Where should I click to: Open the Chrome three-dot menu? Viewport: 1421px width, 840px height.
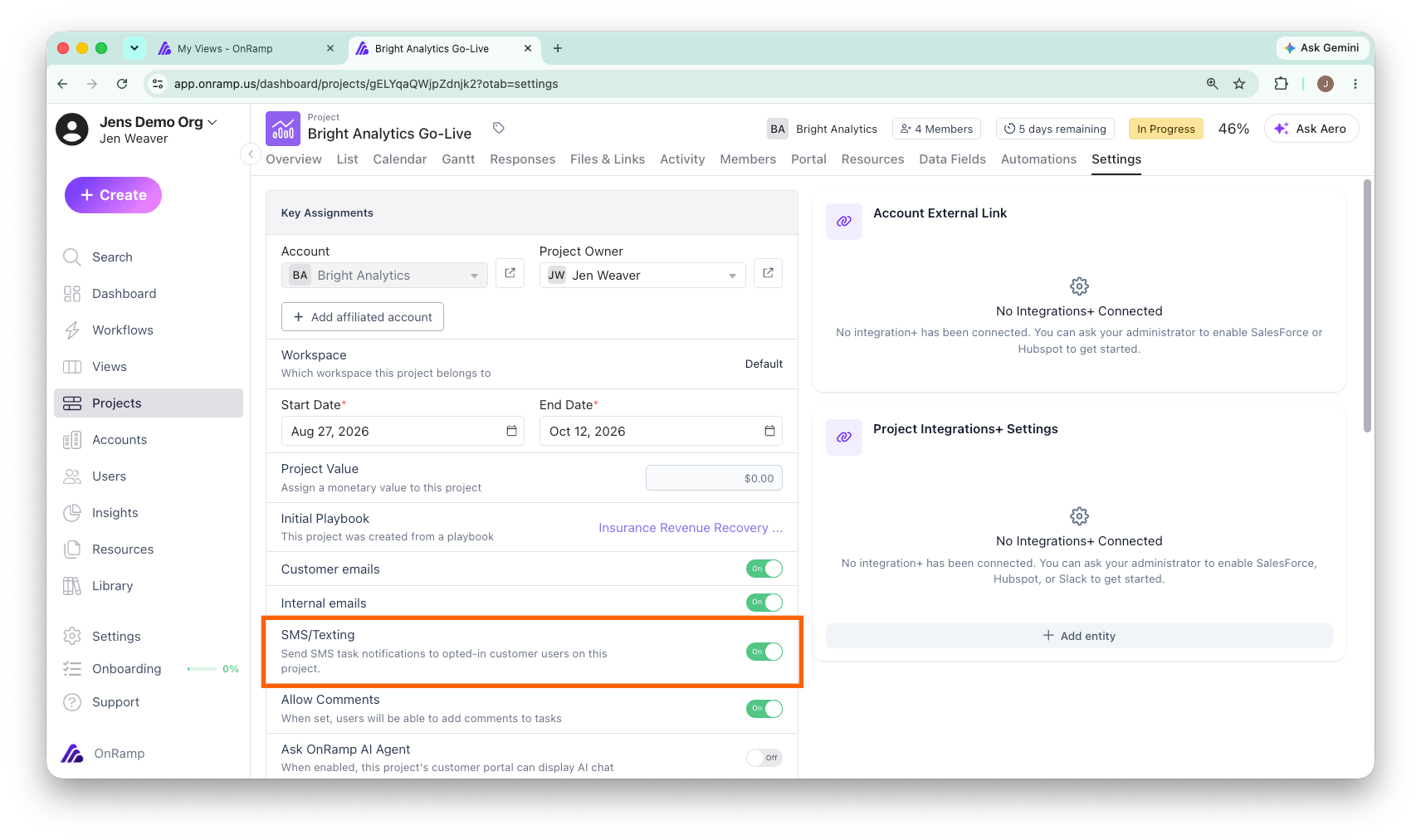pos(1355,84)
